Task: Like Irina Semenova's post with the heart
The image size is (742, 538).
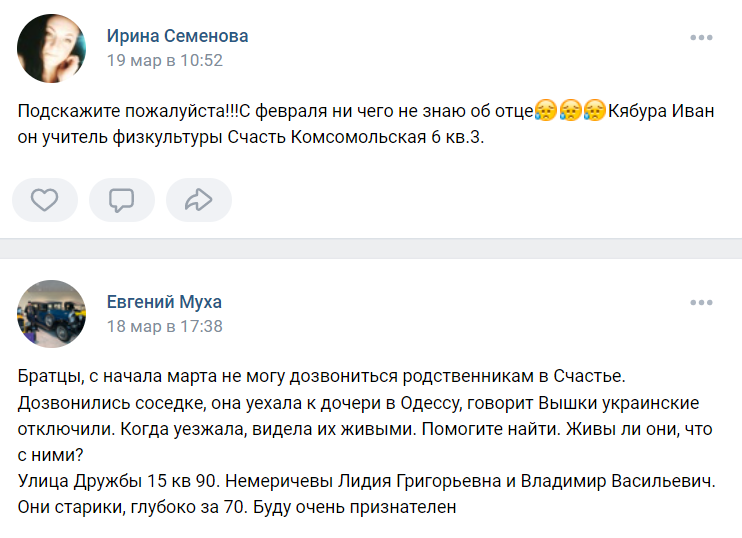Action: point(45,200)
